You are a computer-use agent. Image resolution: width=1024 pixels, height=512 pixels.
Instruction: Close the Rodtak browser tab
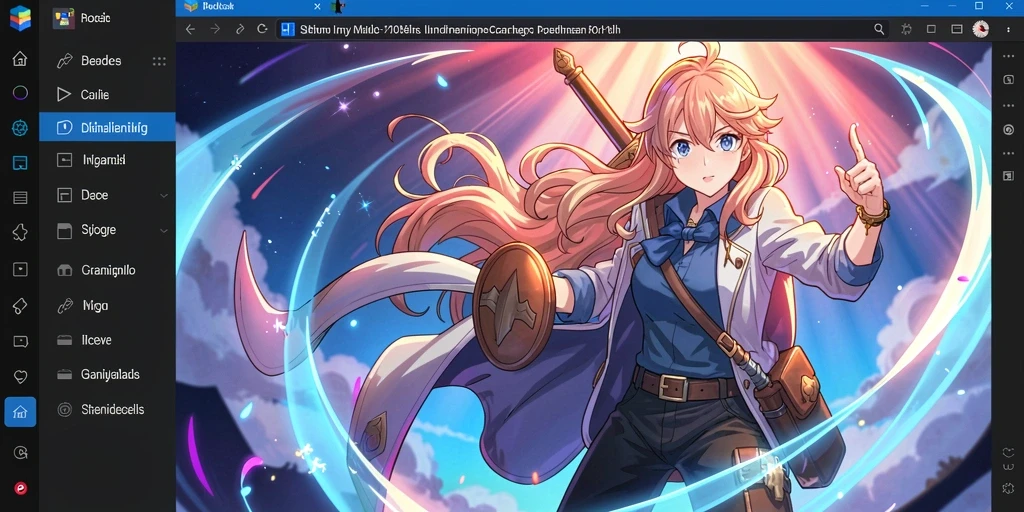coord(317,7)
